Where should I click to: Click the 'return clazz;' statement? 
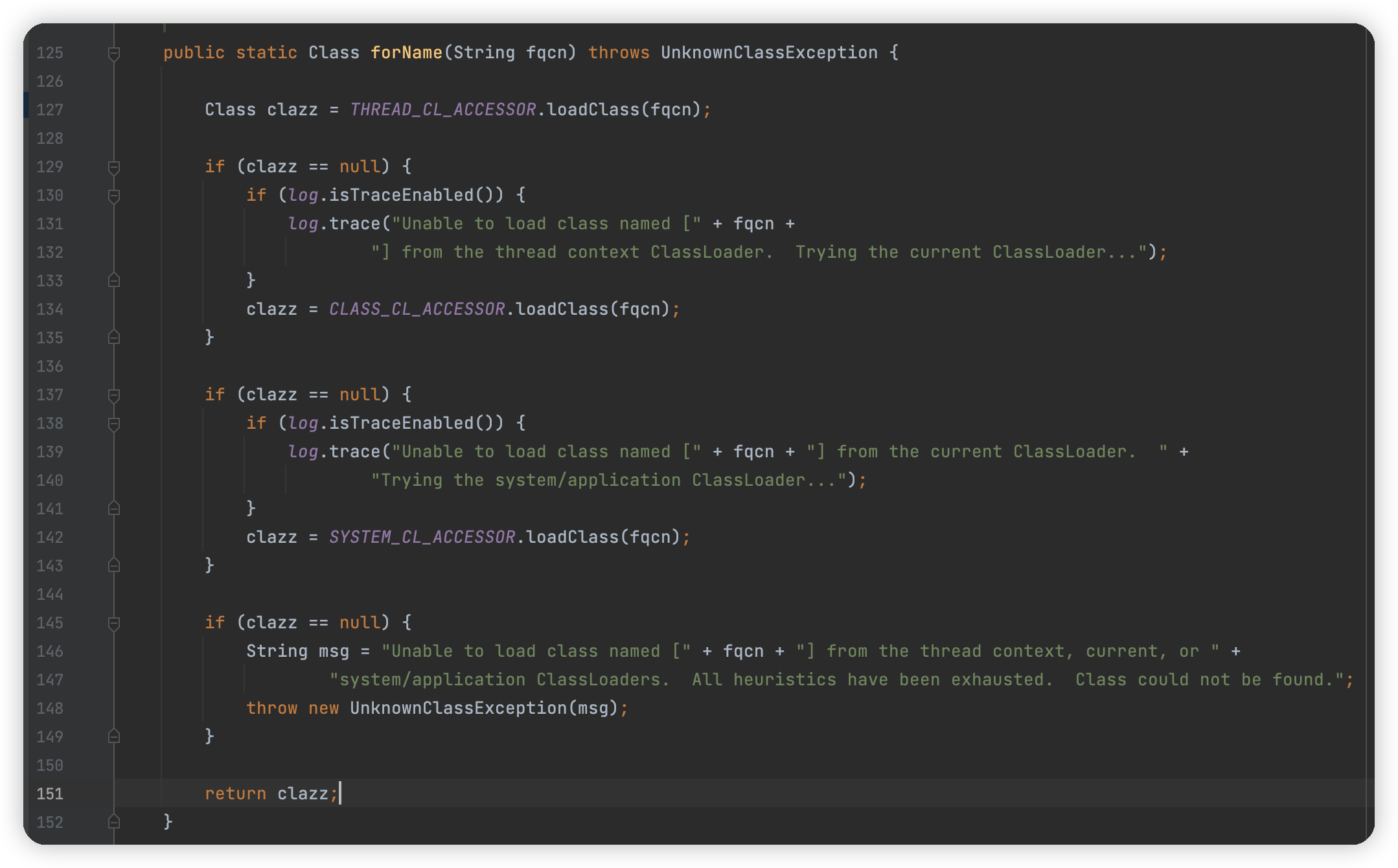pyautogui.click(x=271, y=794)
